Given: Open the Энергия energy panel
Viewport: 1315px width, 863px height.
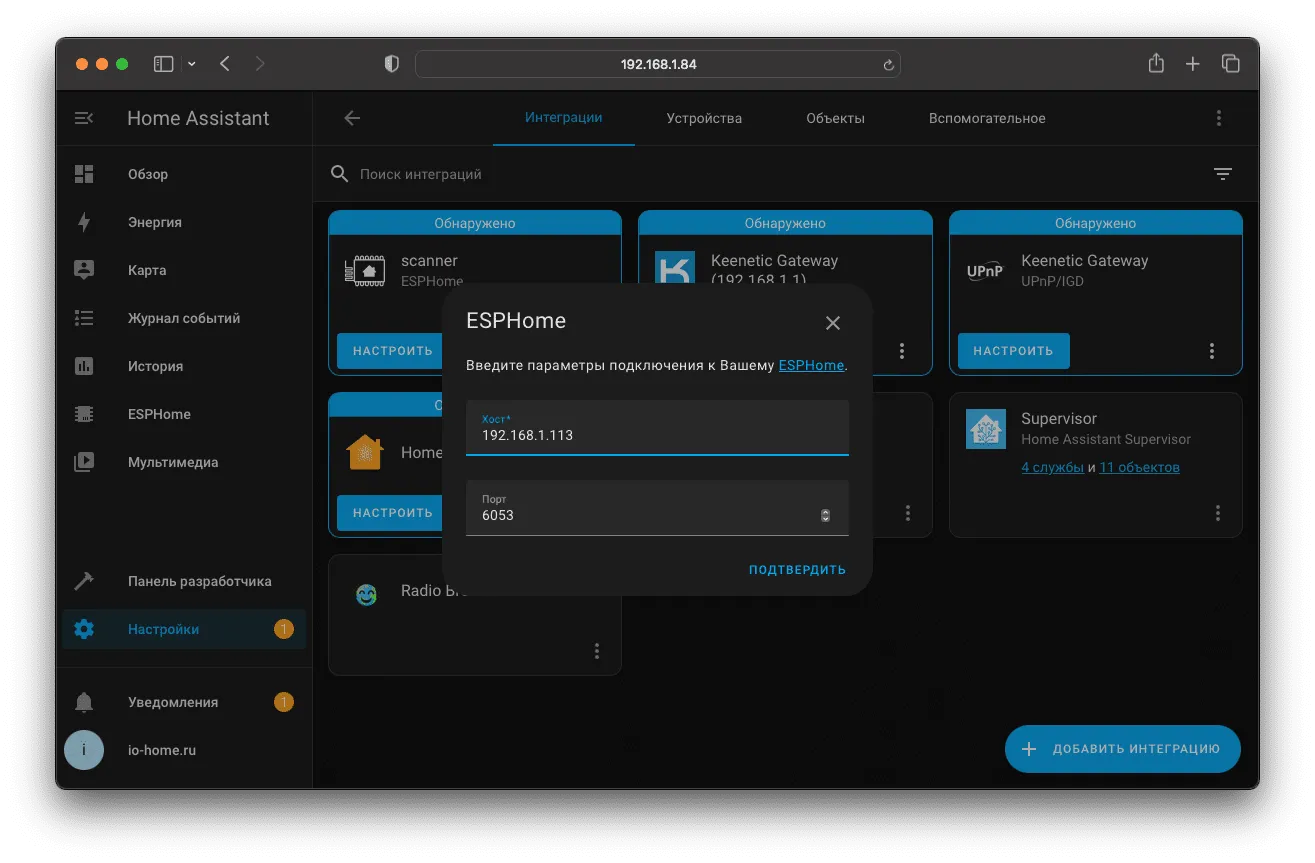Looking at the screenshot, I should (x=184, y=222).
